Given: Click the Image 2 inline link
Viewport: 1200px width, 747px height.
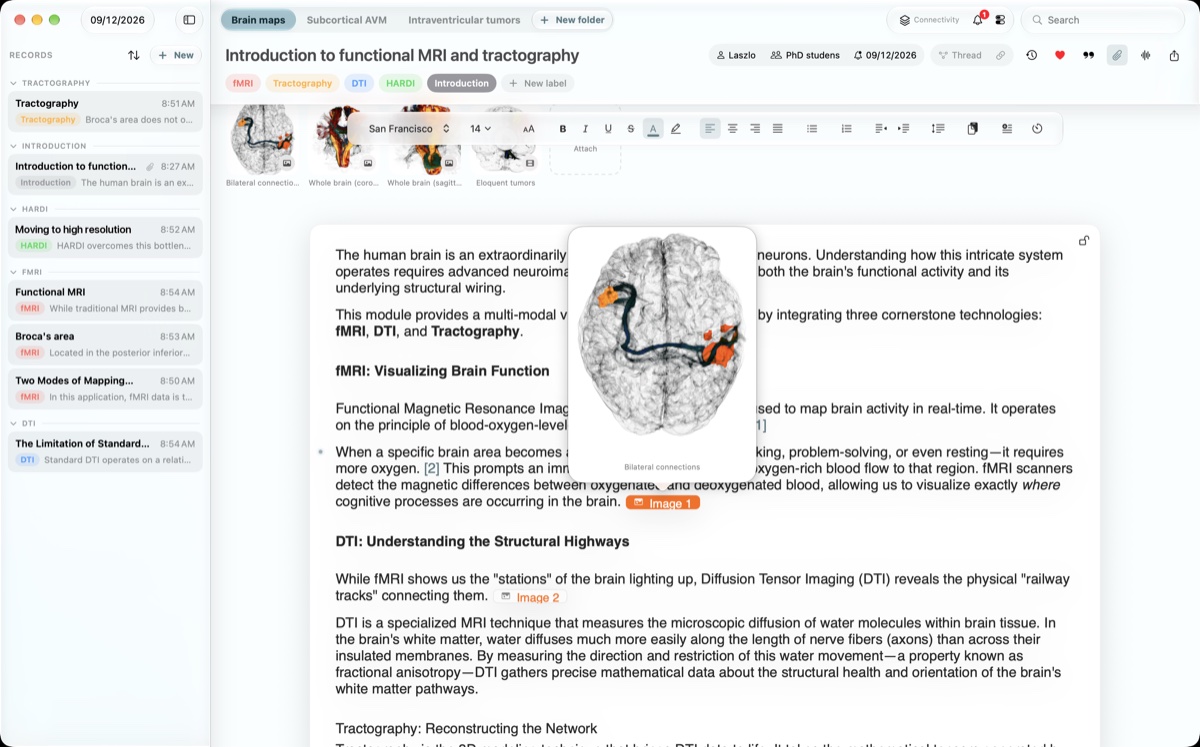Looking at the screenshot, I should [x=530, y=597].
